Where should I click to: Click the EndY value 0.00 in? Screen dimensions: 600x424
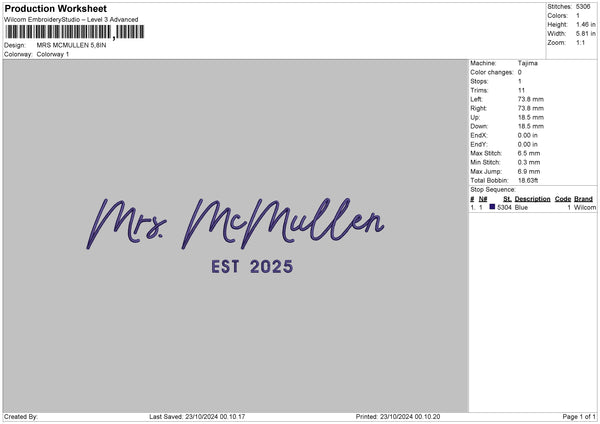[x=528, y=144]
